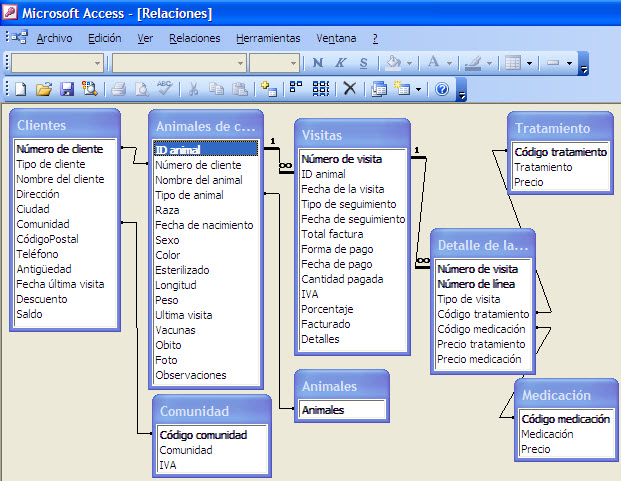Open the Herramientas menu

268,38
